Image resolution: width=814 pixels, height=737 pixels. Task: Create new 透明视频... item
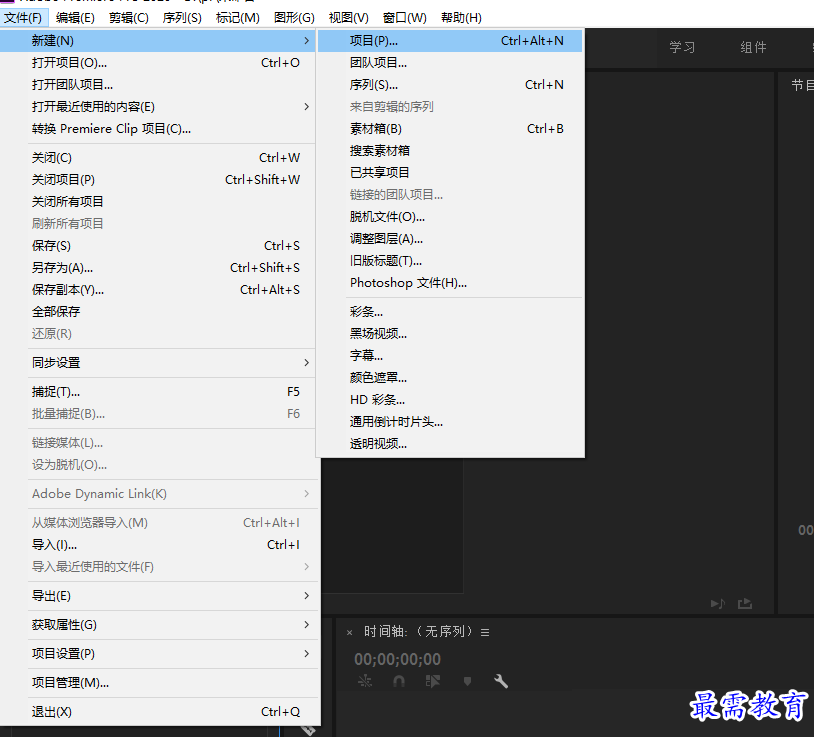coord(450,444)
